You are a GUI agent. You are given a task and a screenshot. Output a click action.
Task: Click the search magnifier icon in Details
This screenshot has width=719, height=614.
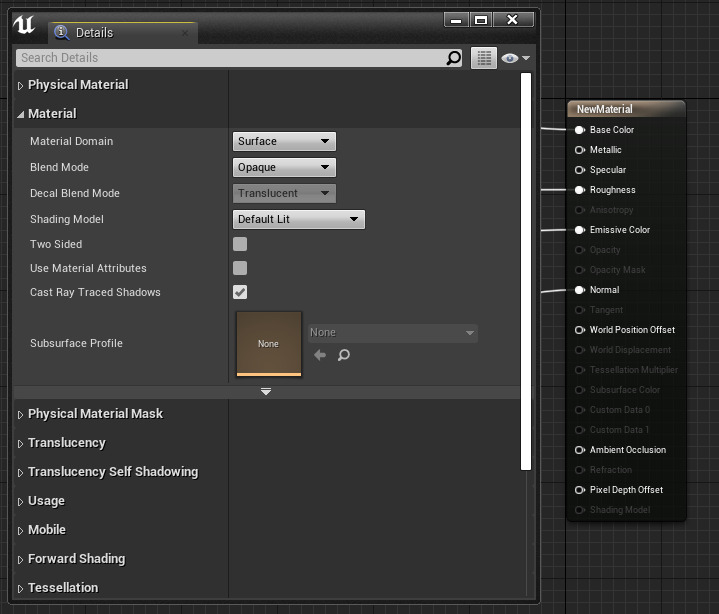point(454,58)
